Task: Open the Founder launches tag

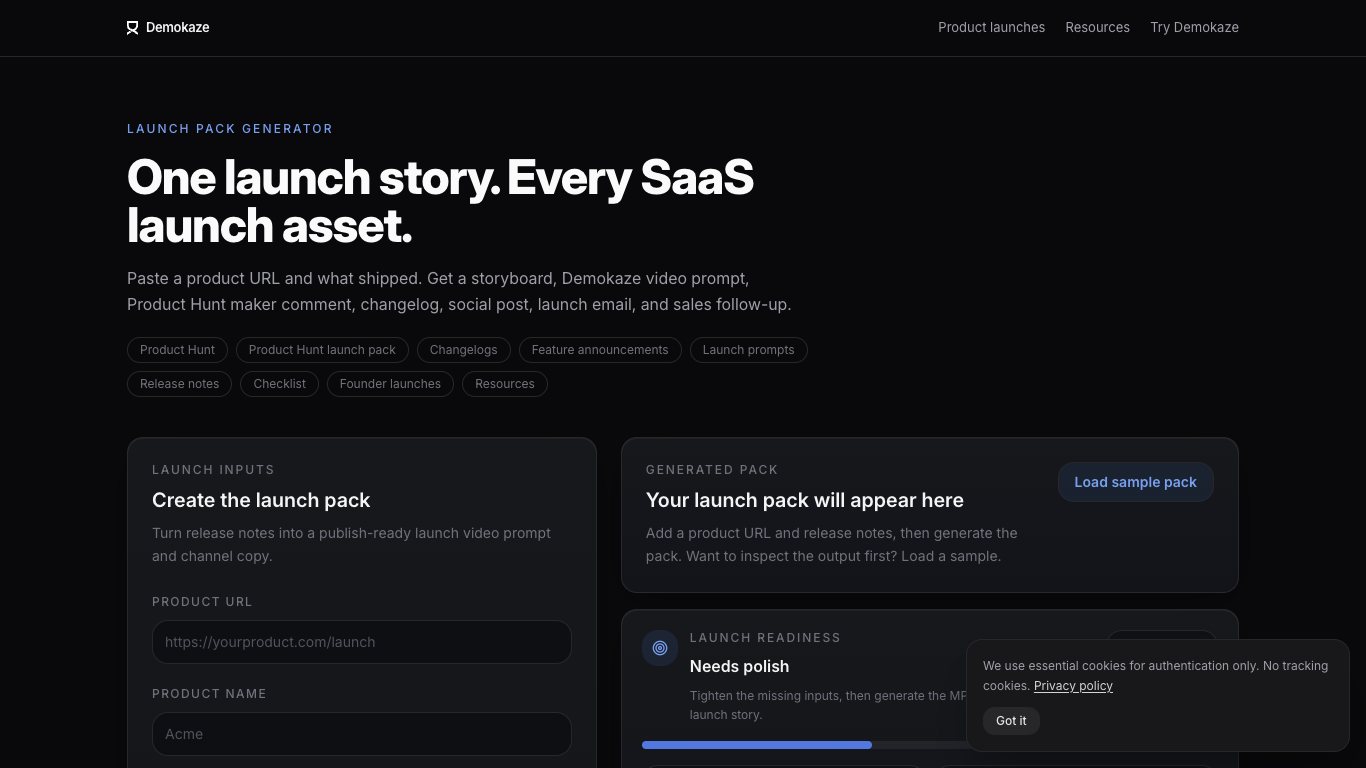Action: (x=390, y=384)
